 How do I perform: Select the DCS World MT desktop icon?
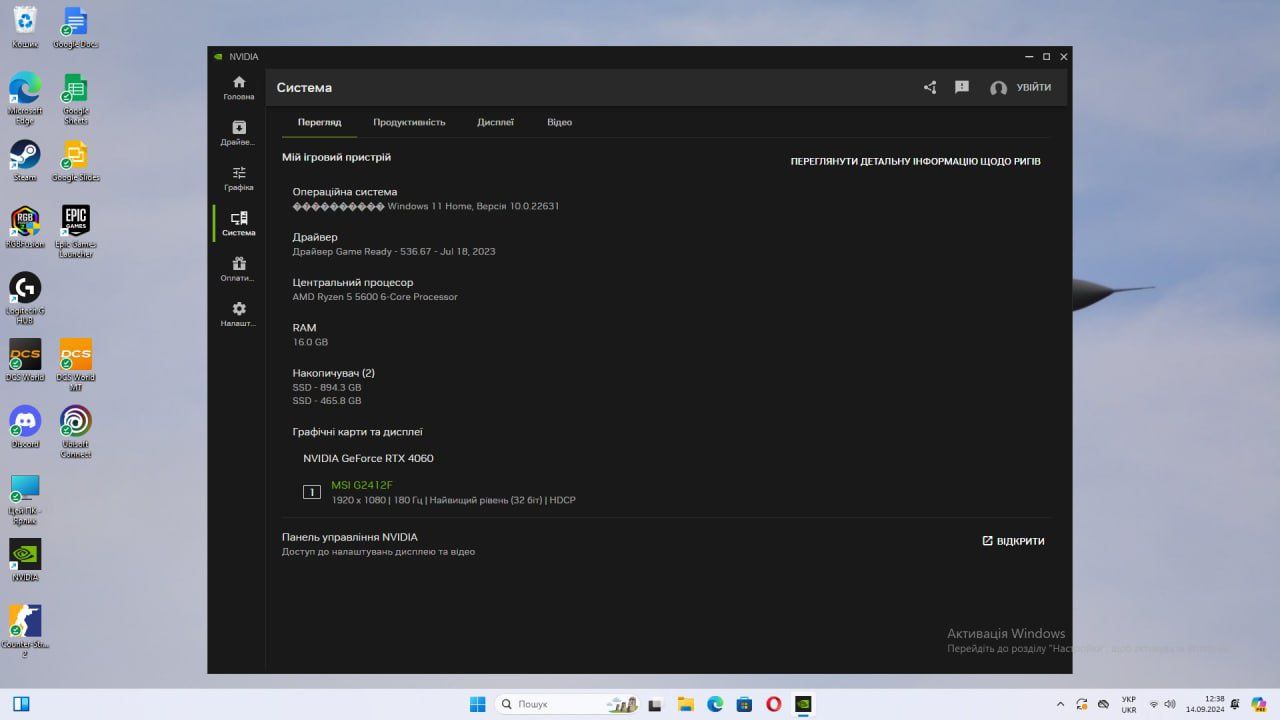(x=76, y=364)
